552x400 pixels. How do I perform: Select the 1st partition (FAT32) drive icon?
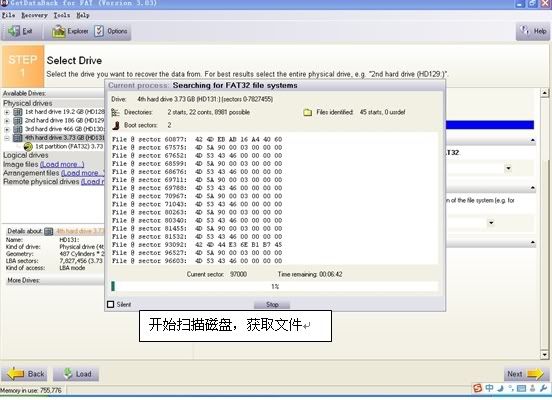pos(28,146)
